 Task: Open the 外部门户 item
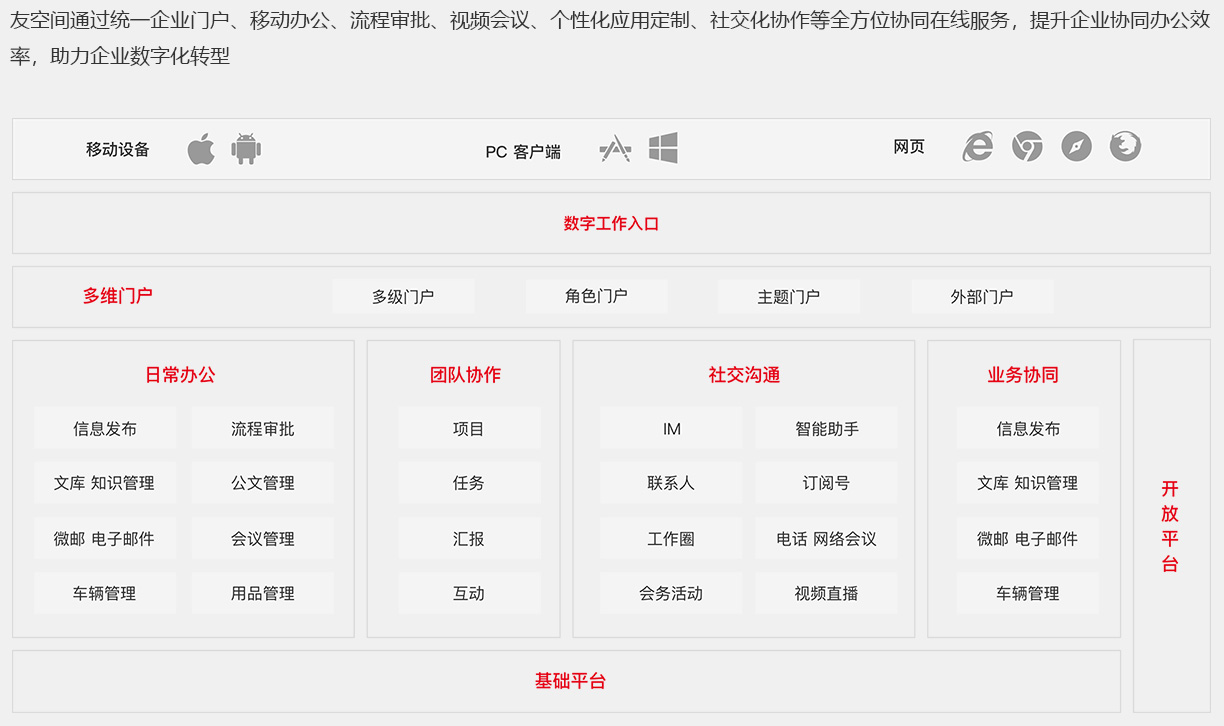click(x=981, y=296)
